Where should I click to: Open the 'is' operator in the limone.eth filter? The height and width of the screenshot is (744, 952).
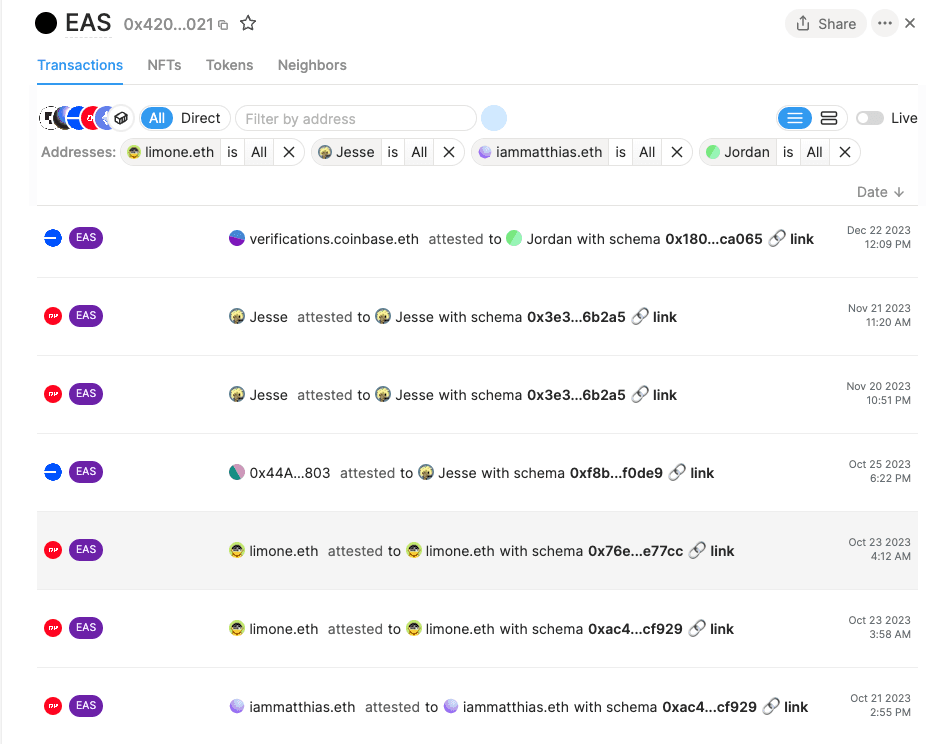(233, 152)
